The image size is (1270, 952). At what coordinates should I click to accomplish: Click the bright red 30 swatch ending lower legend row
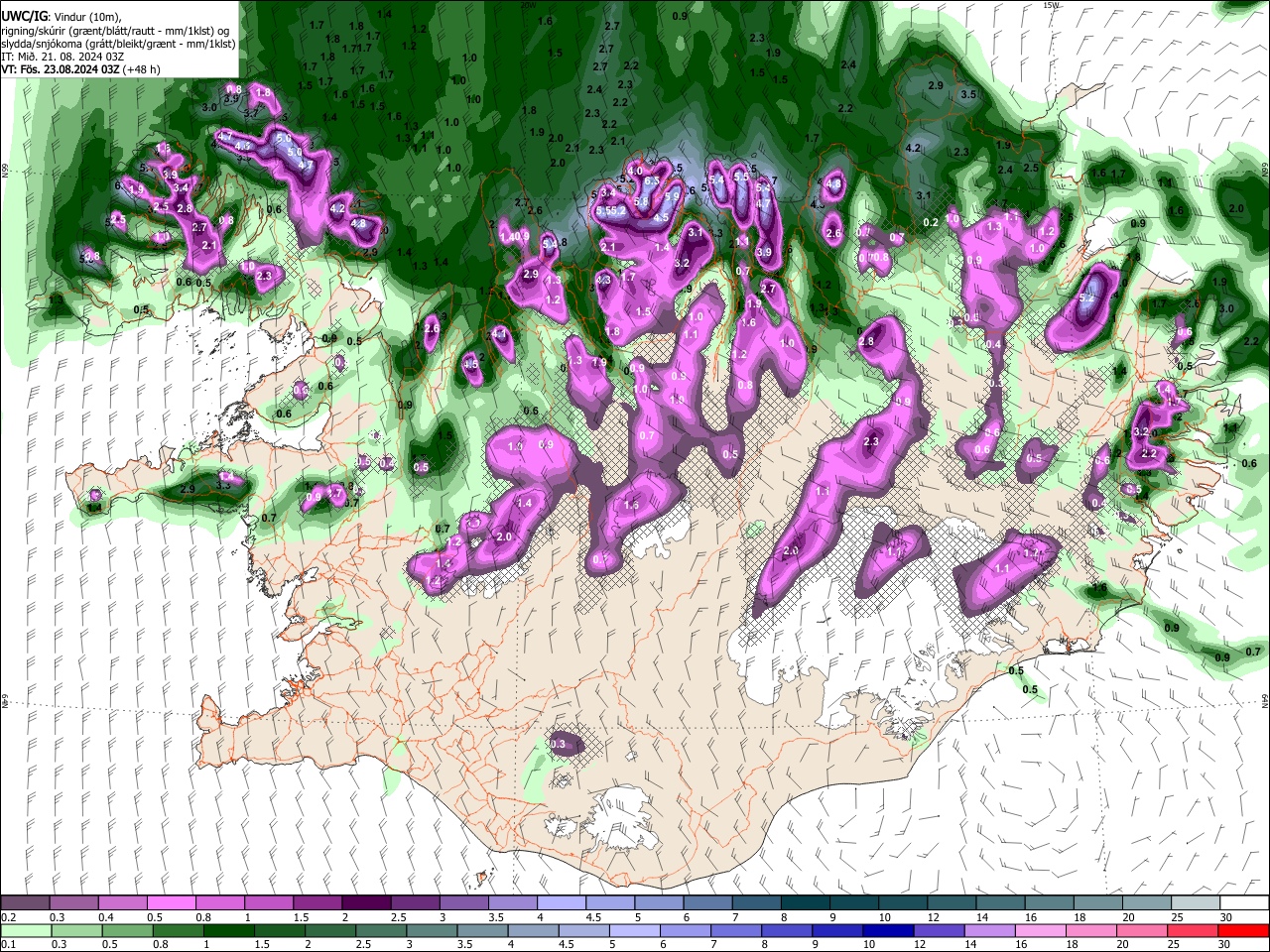1244,930
